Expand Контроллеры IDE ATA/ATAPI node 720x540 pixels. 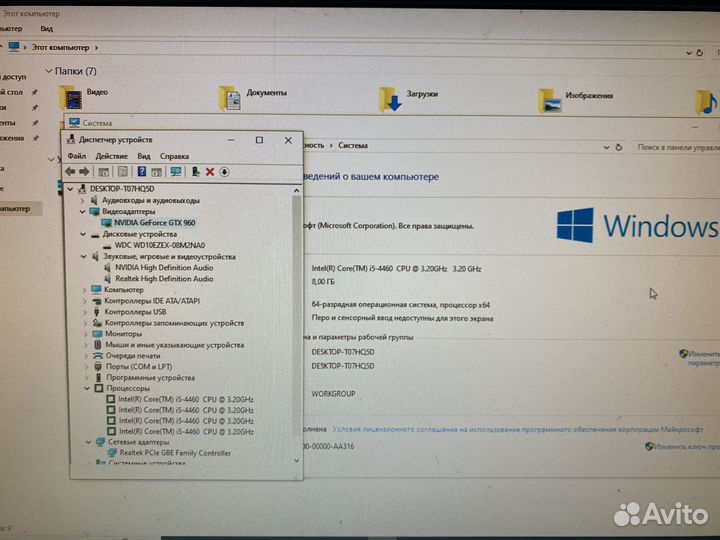[85, 301]
